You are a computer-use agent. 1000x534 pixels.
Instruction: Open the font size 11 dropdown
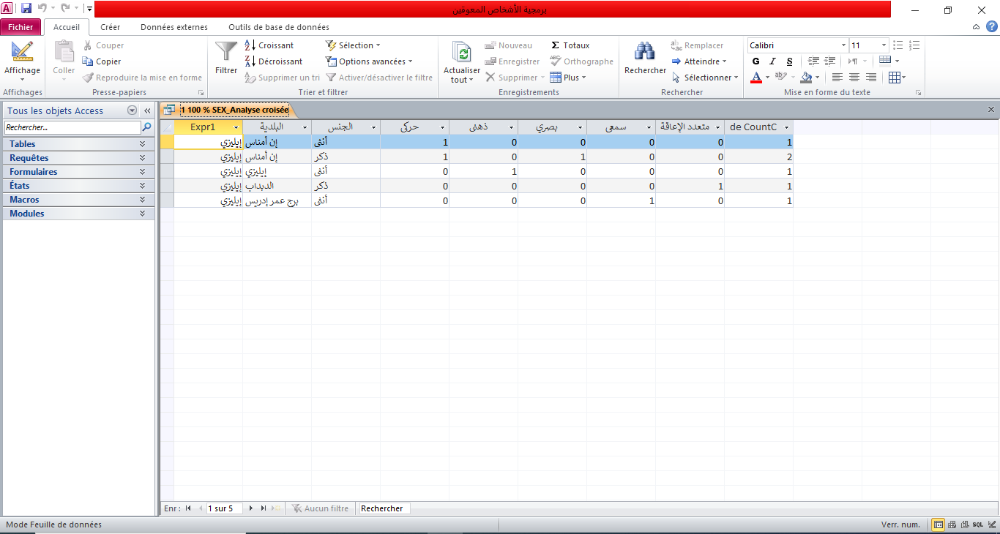point(884,45)
